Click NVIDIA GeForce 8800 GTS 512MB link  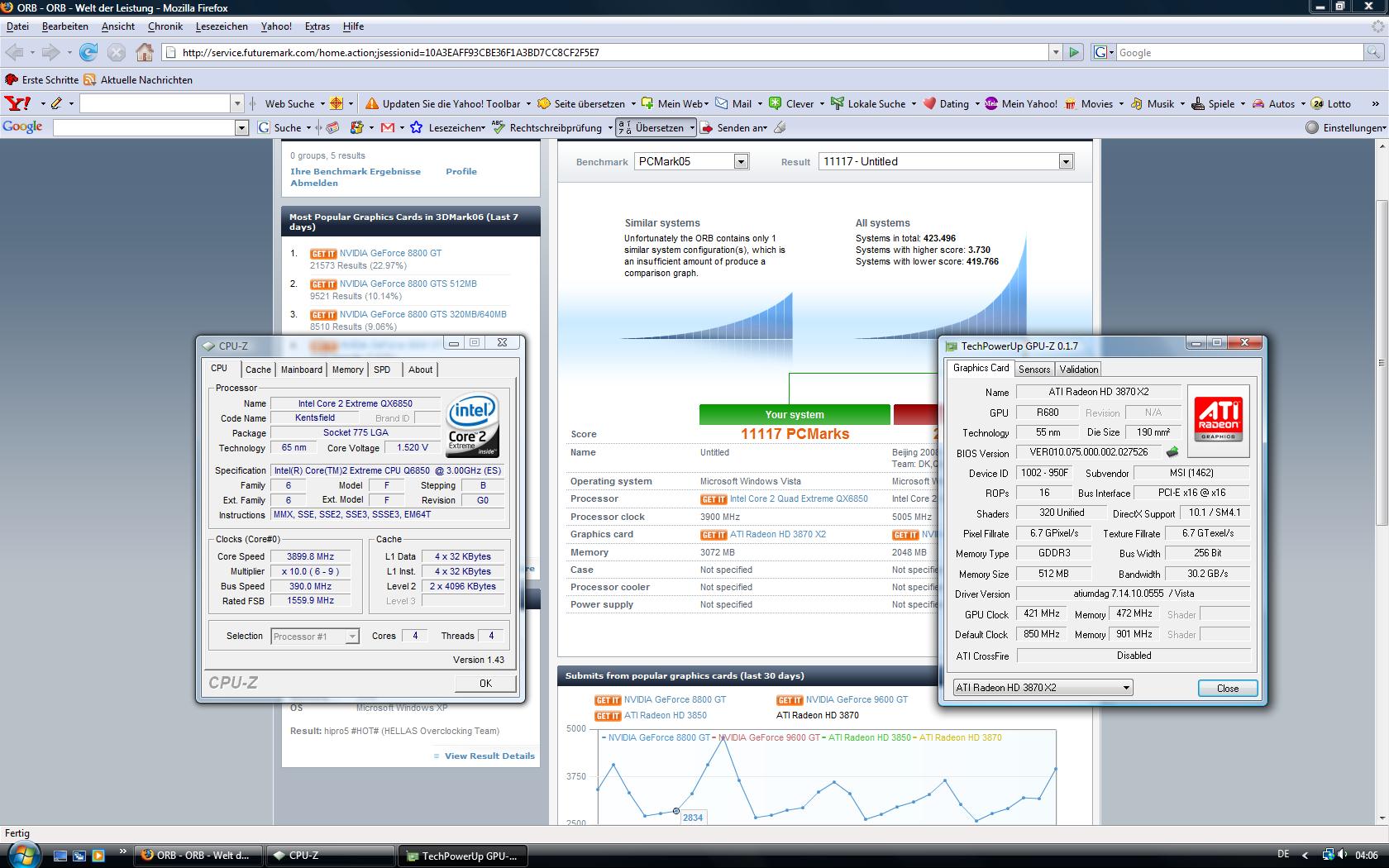(408, 284)
